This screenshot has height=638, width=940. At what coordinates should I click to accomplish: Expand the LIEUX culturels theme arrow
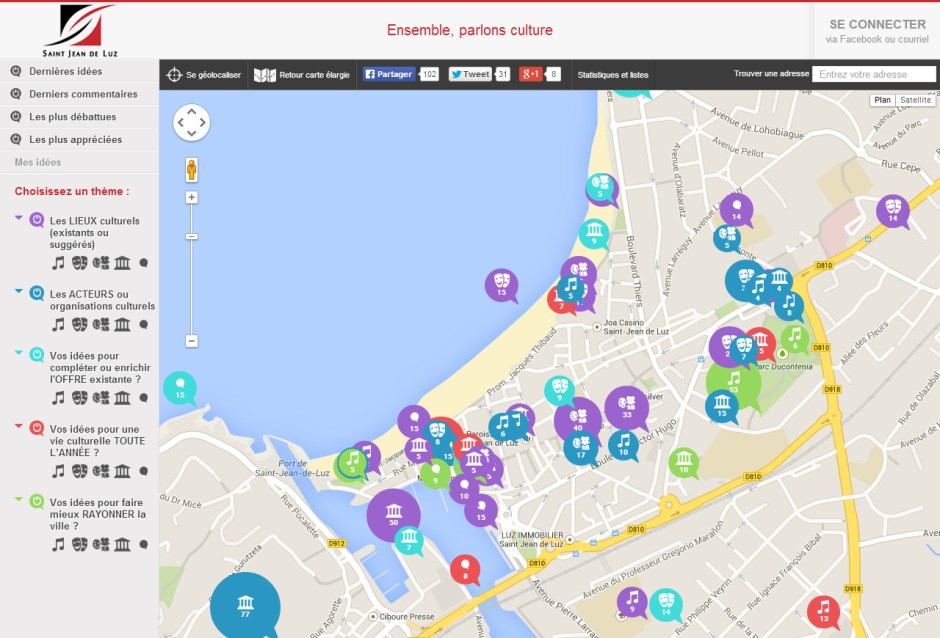[19, 217]
